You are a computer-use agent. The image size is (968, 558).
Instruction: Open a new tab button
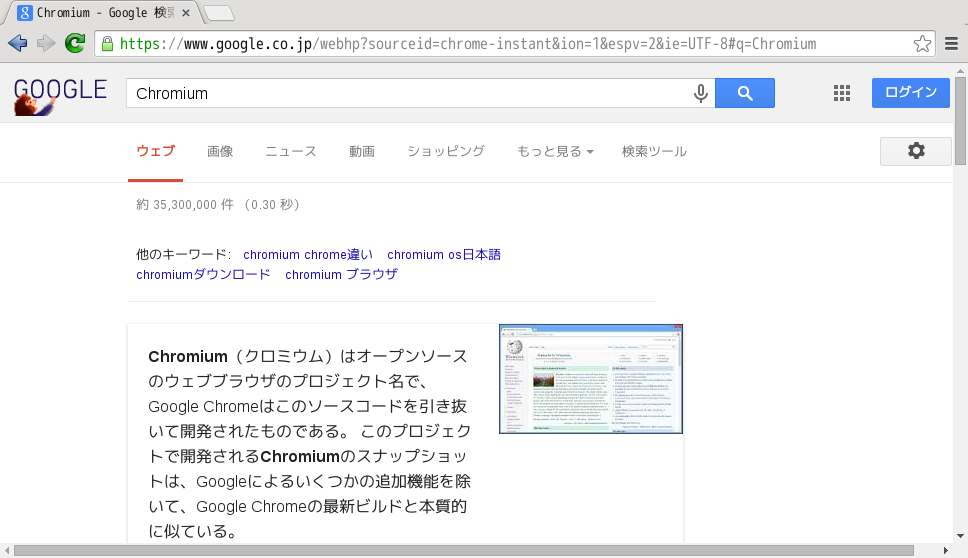pos(219,13)
